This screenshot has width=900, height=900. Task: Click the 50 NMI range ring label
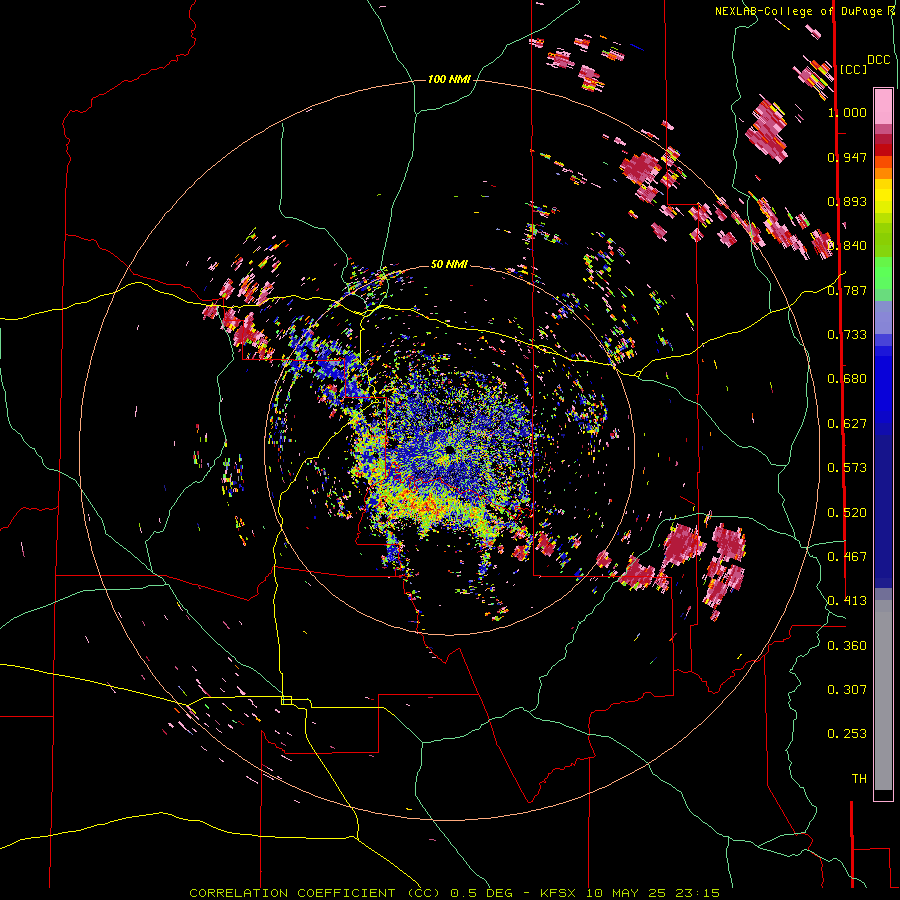pos(449,264)
